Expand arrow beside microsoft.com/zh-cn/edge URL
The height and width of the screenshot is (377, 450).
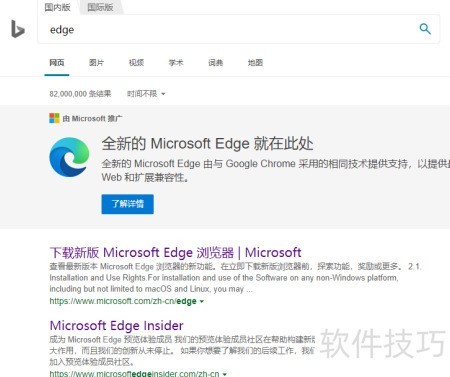(x=201, y=301)
